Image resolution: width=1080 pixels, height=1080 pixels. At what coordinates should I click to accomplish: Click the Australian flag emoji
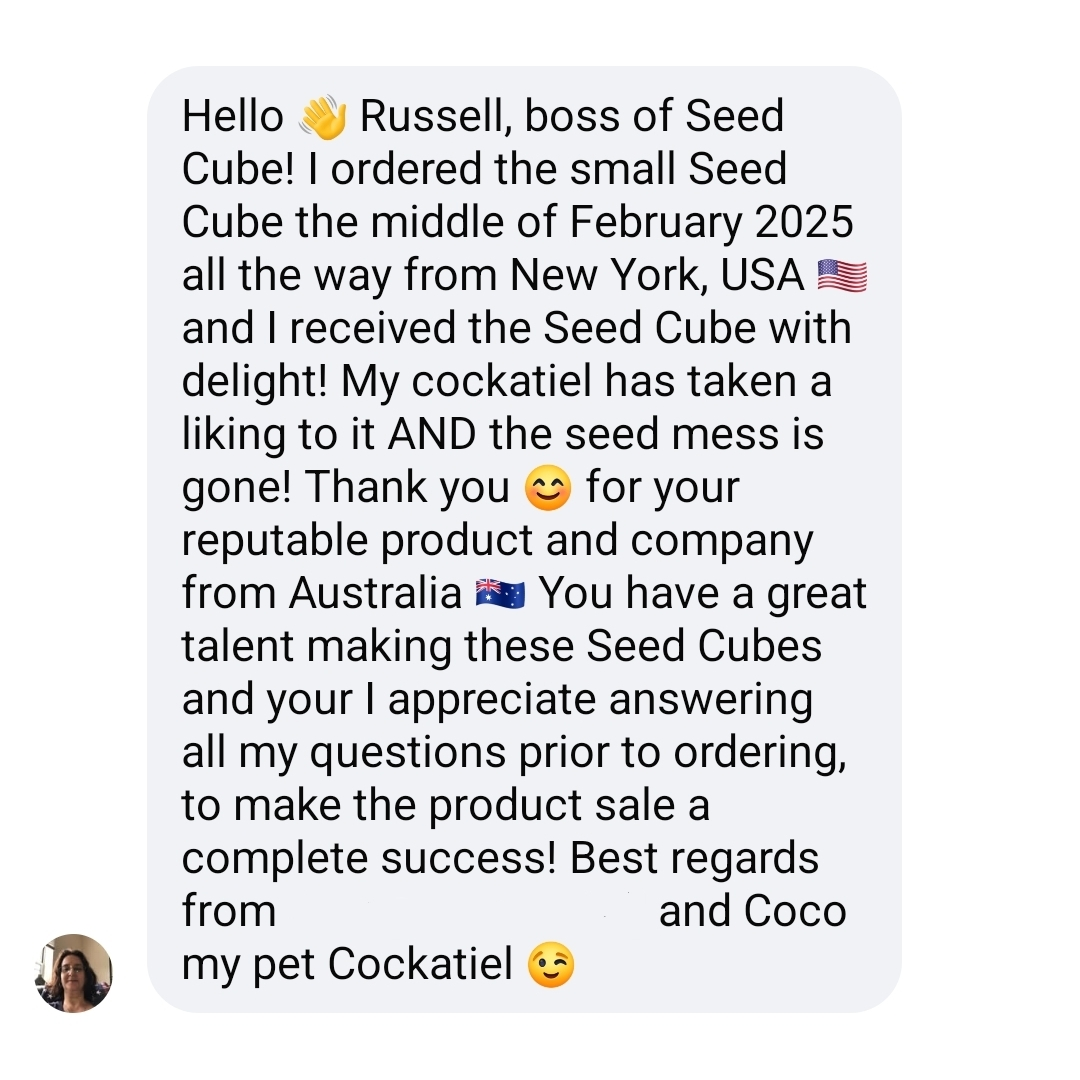point(500,595)
